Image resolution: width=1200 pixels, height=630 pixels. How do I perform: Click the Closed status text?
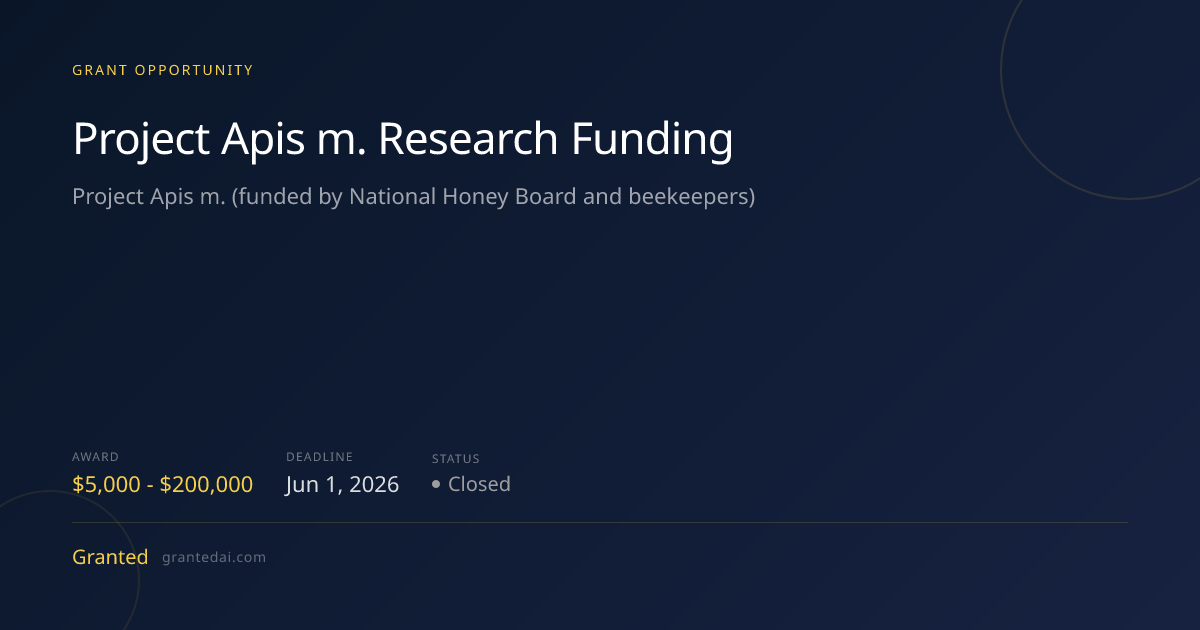(479, 484)
